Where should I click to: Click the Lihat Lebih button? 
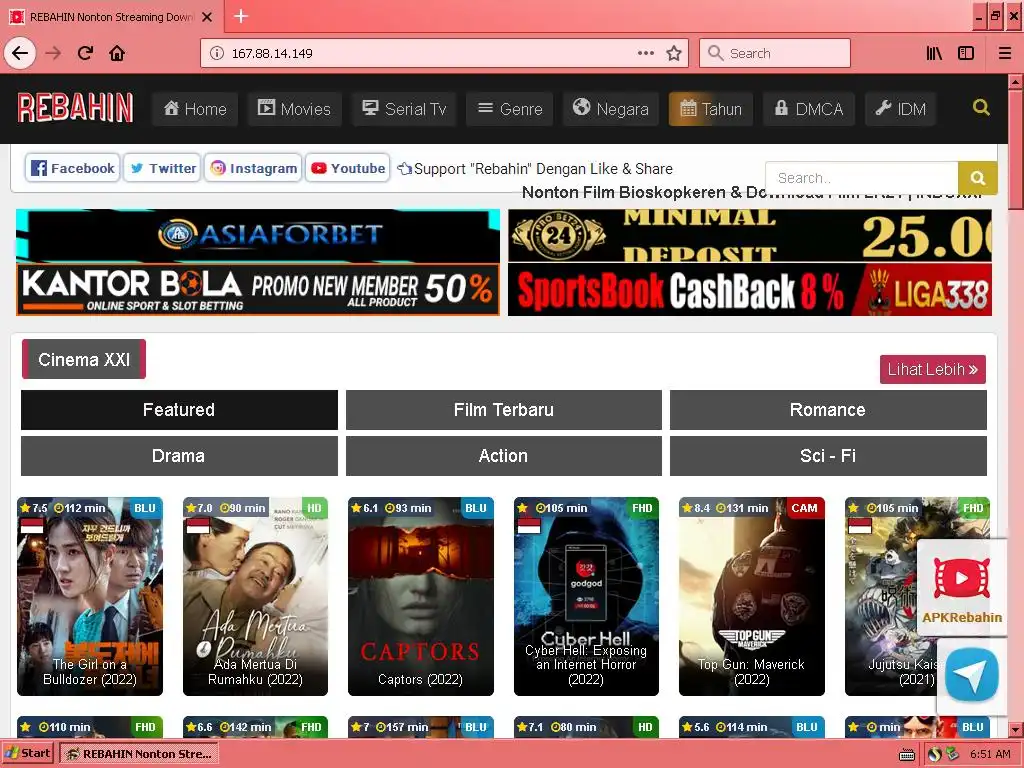[x=933, y=370]
